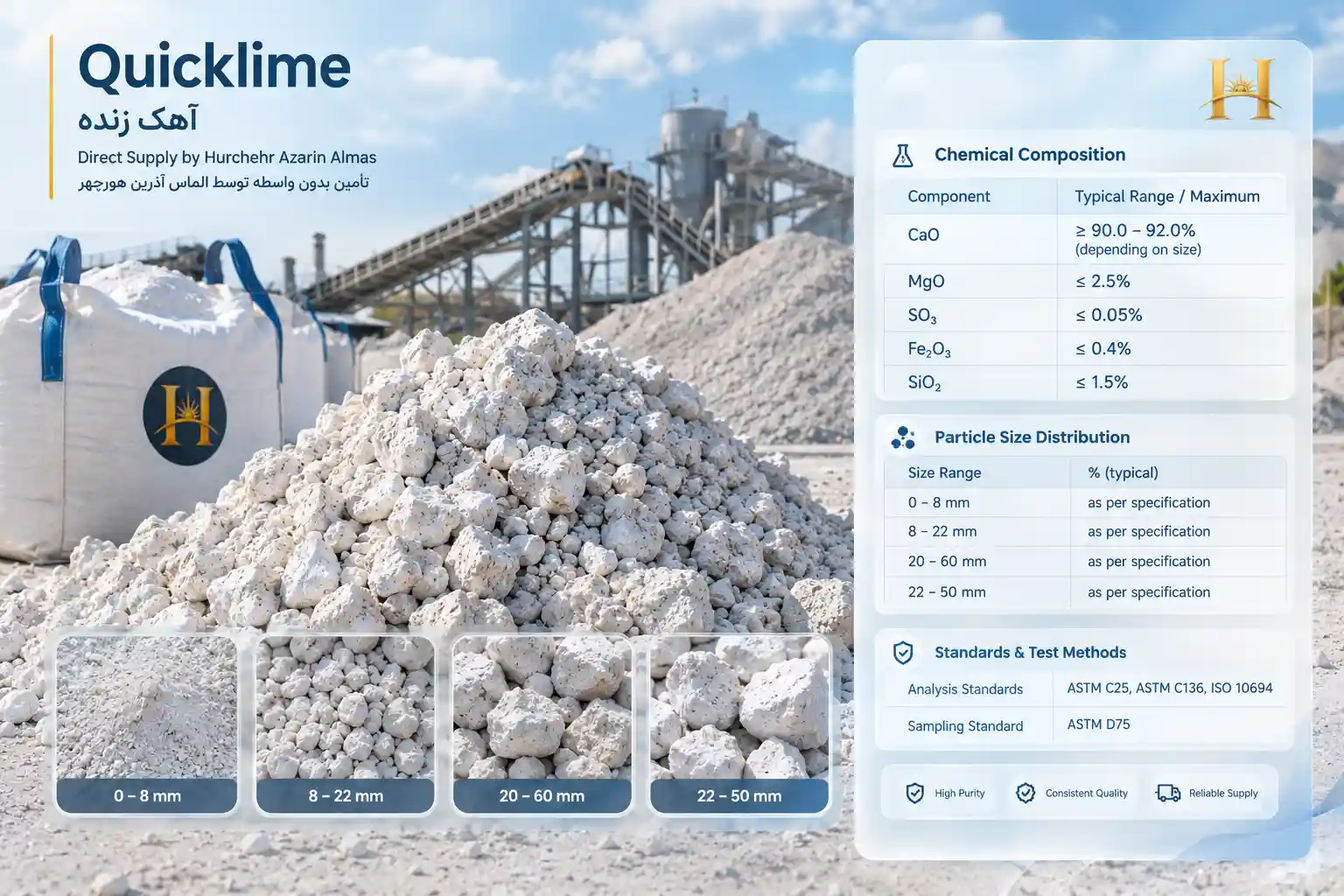Click the Consistent Quality check badge icon
This screenshot has height=896, width=1344.
click(x=1025, y=794)
